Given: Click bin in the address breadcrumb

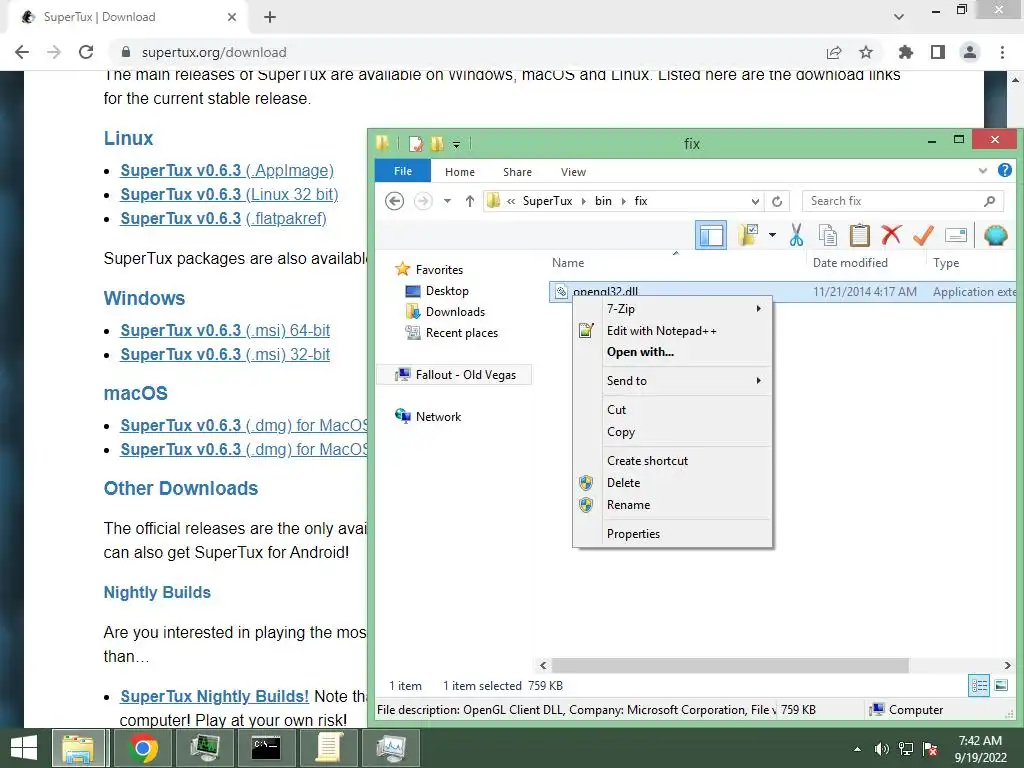Looking at the screenshot, I should point(603,201).
